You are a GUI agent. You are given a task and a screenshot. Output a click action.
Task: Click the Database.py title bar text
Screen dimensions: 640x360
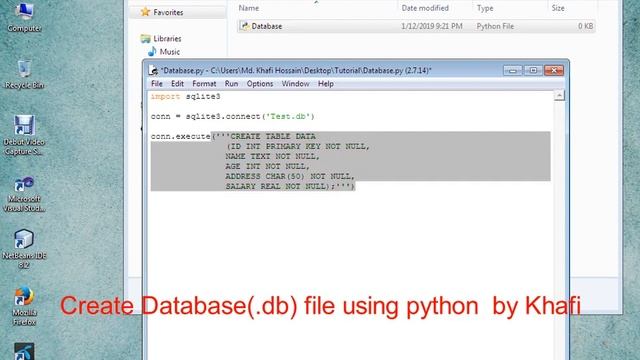click(x=296, y=70)
